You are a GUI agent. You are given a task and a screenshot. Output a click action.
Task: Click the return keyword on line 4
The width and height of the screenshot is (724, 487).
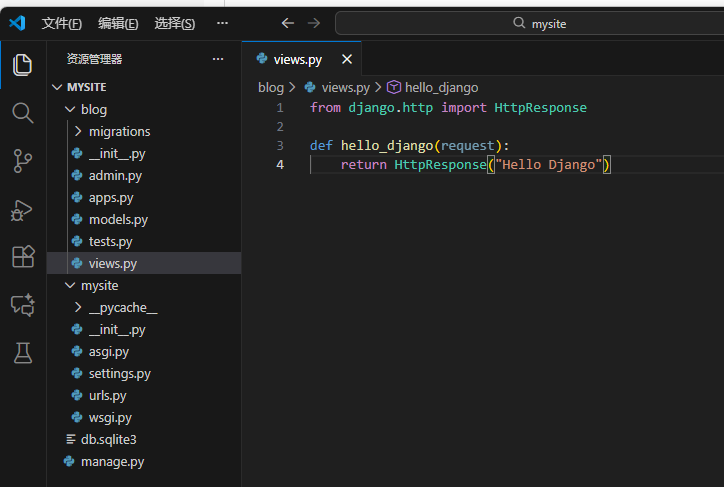pos(364,165)
